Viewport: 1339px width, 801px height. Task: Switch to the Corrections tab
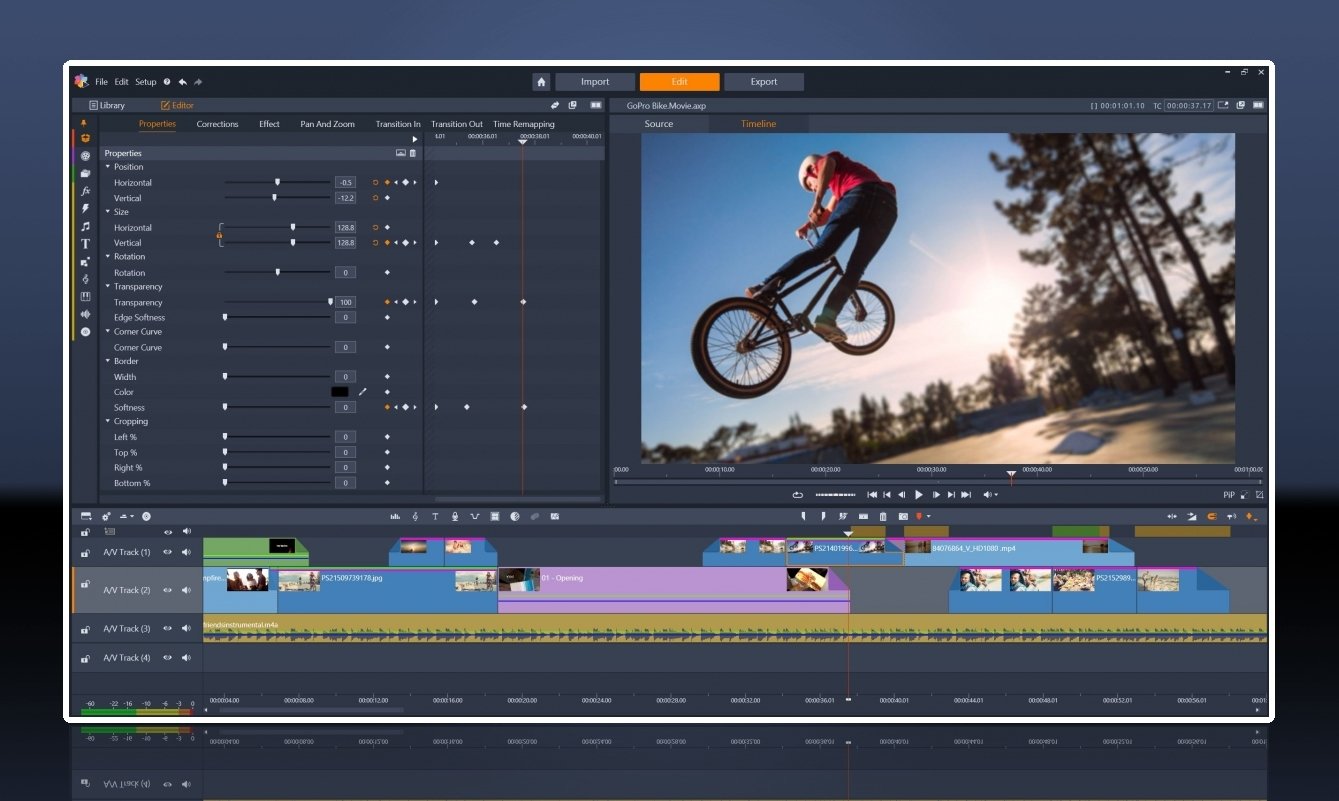217,124
